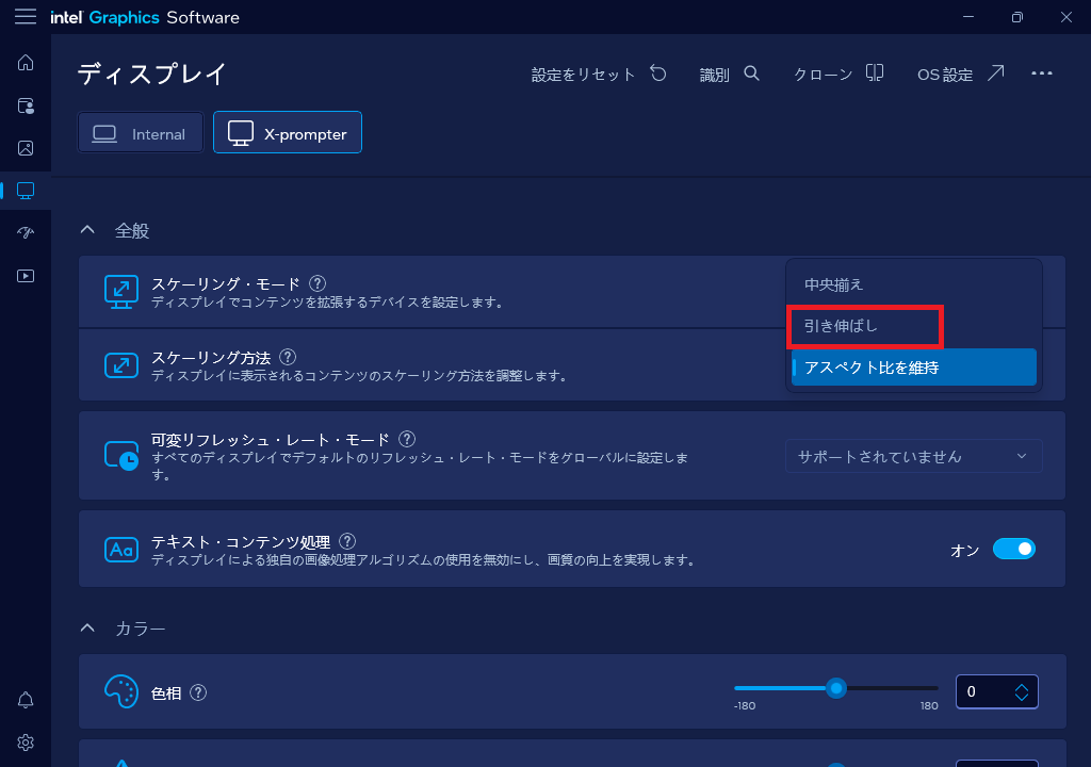Show help for スケーリング・モード

tap(317, 284)
